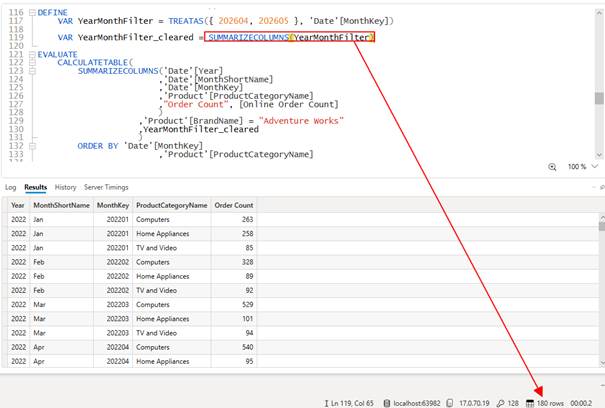Click the MonthKey cell for Apr Computers
Image resolution: width=605 pixels, height=408 pixels.
click(113, 347)
